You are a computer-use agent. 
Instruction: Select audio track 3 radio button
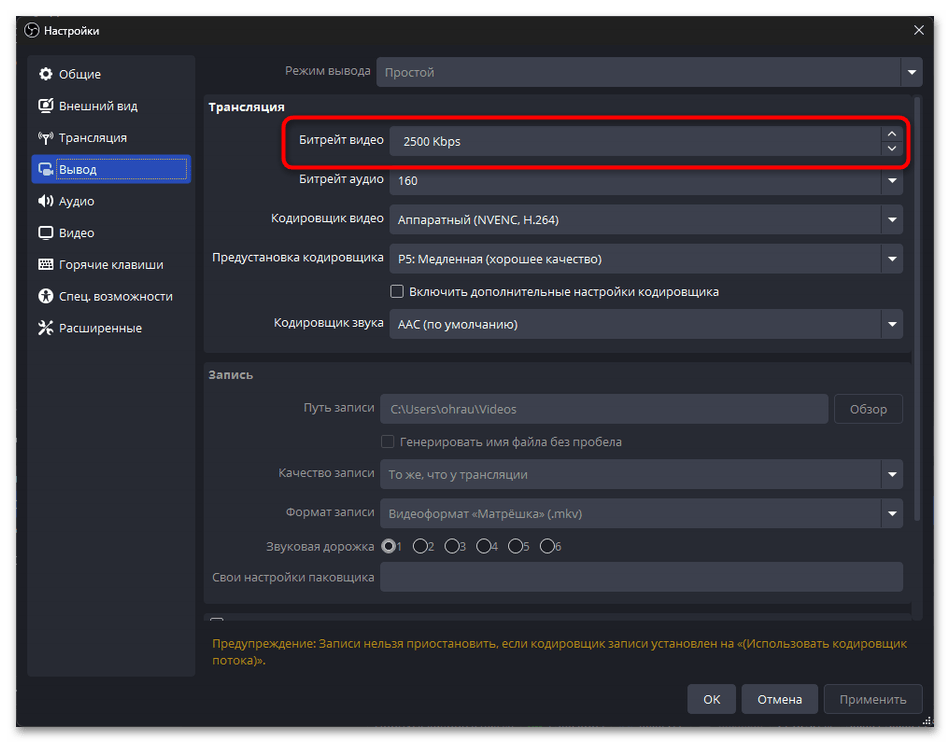coord(452,546)
